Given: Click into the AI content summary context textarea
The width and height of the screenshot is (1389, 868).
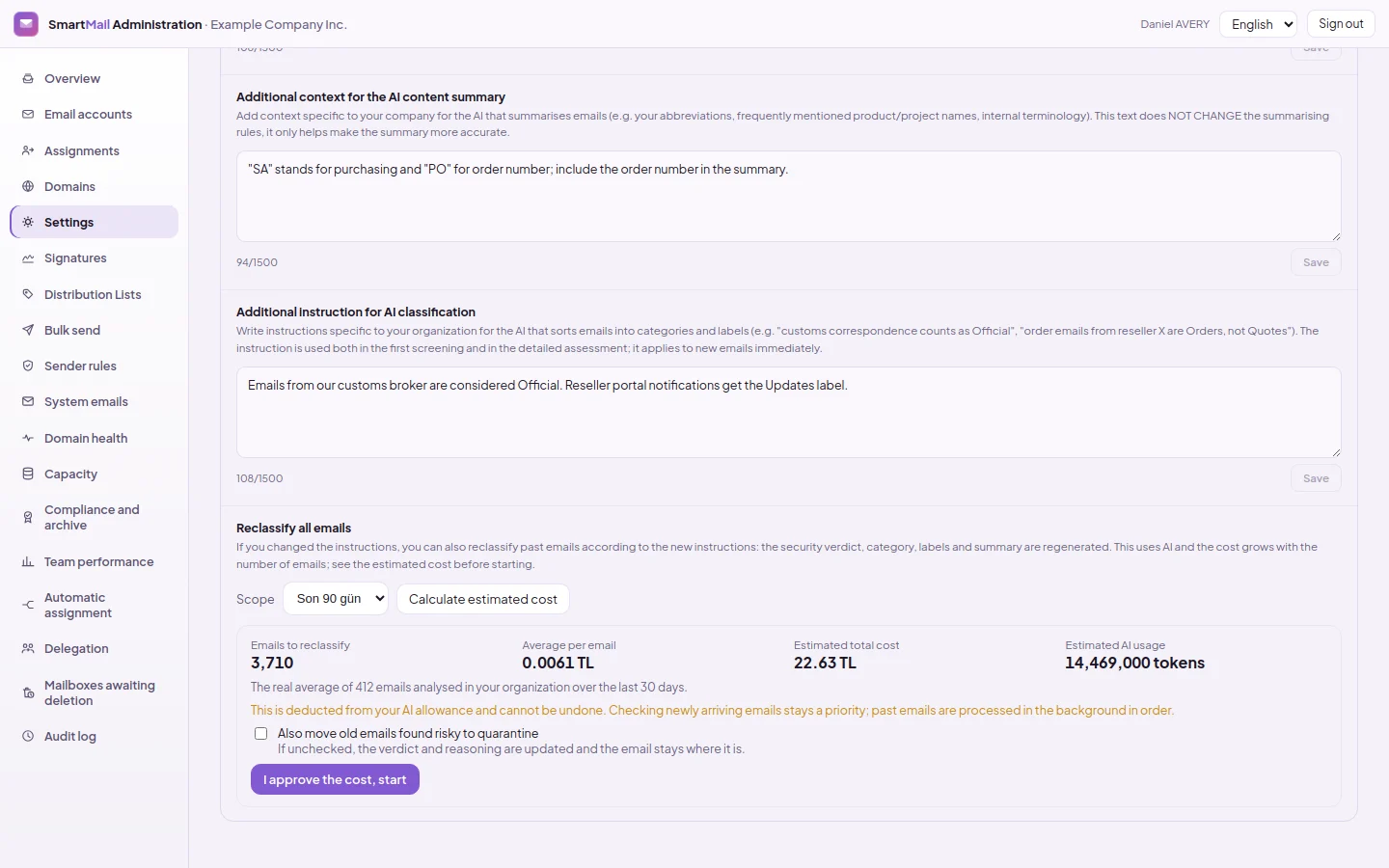Looking at the screenshot, I should [x=789, y=196].
